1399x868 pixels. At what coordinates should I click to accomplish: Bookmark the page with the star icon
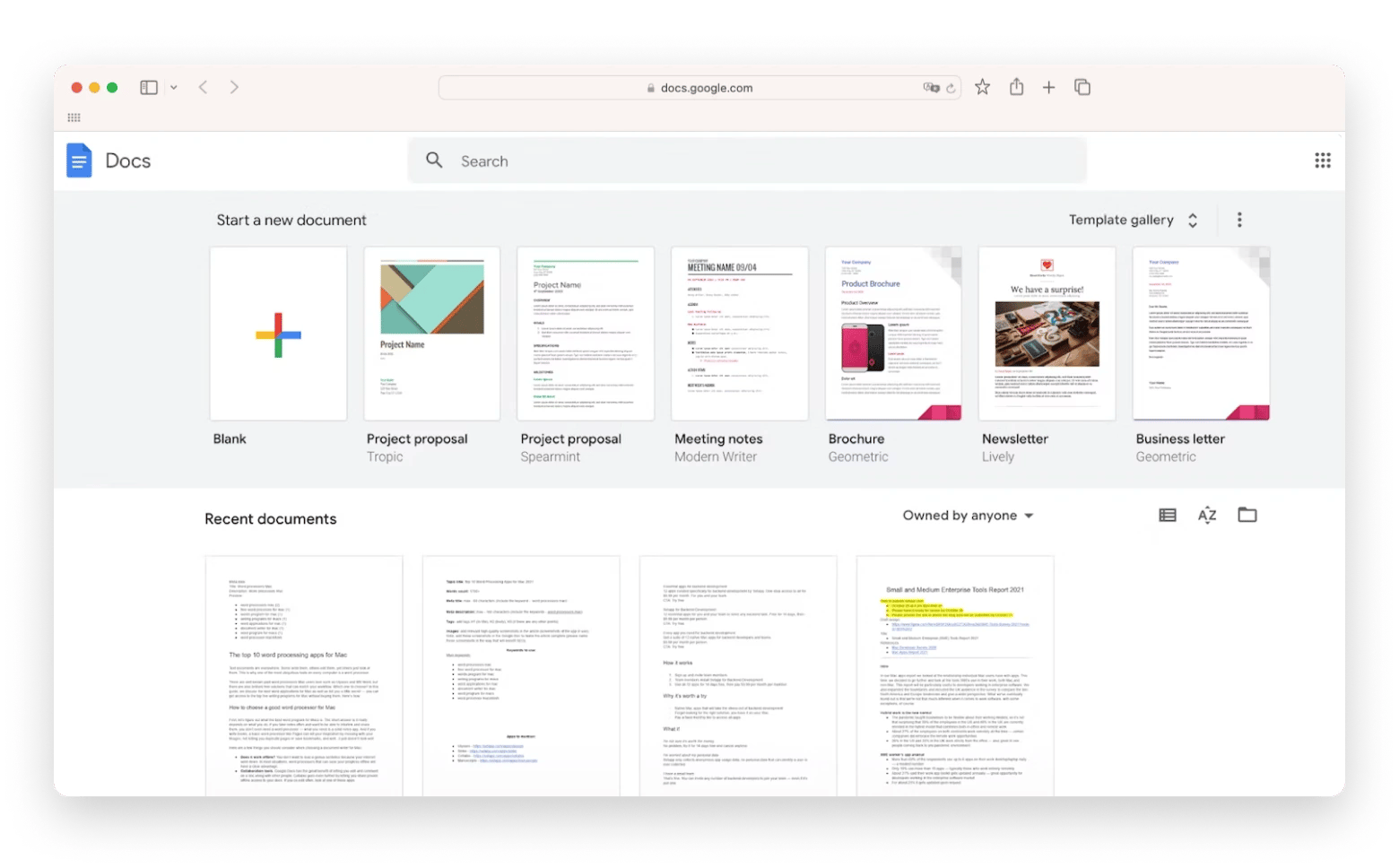982,87
